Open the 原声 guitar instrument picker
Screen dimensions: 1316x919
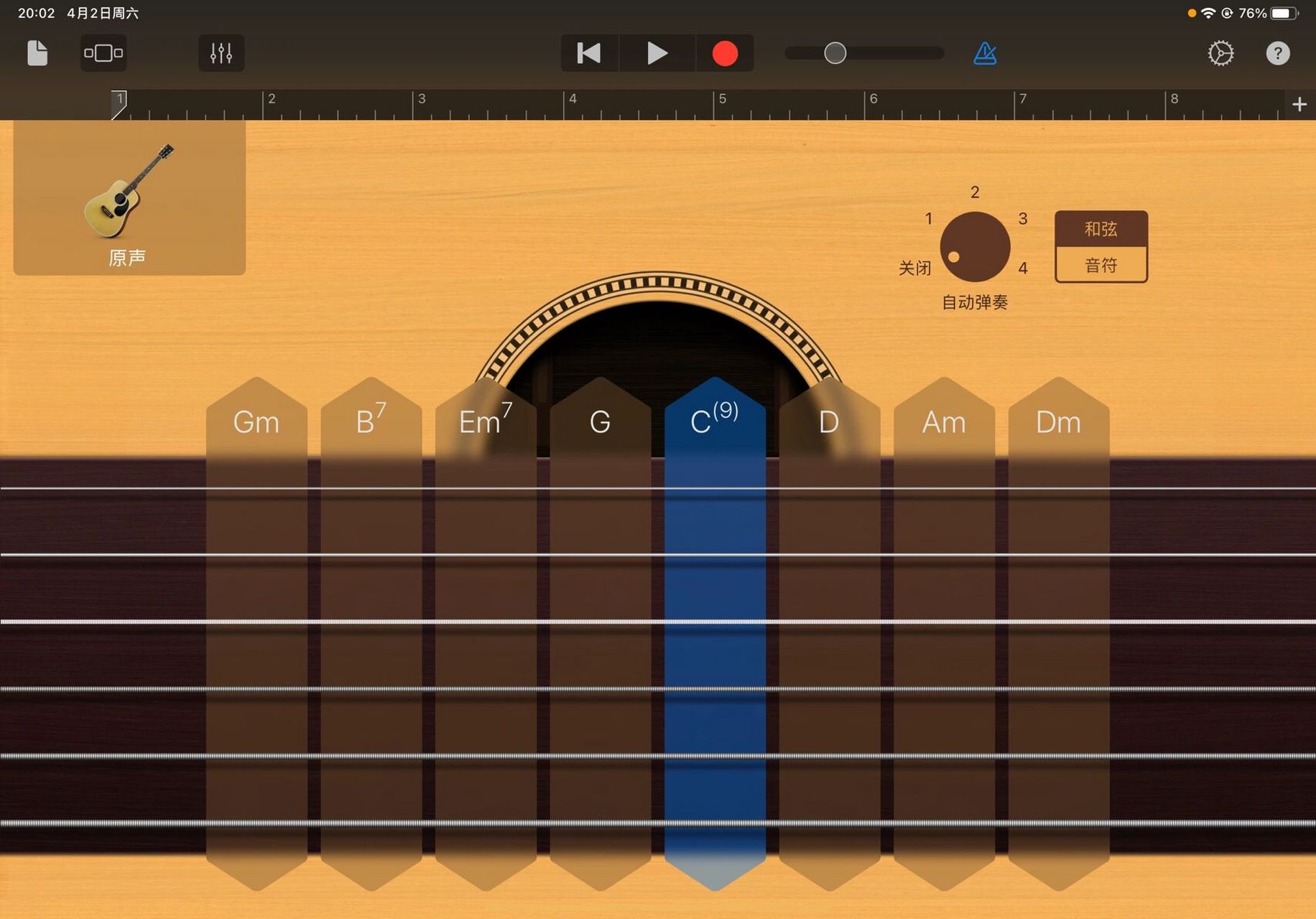click(x=129, y=198)
